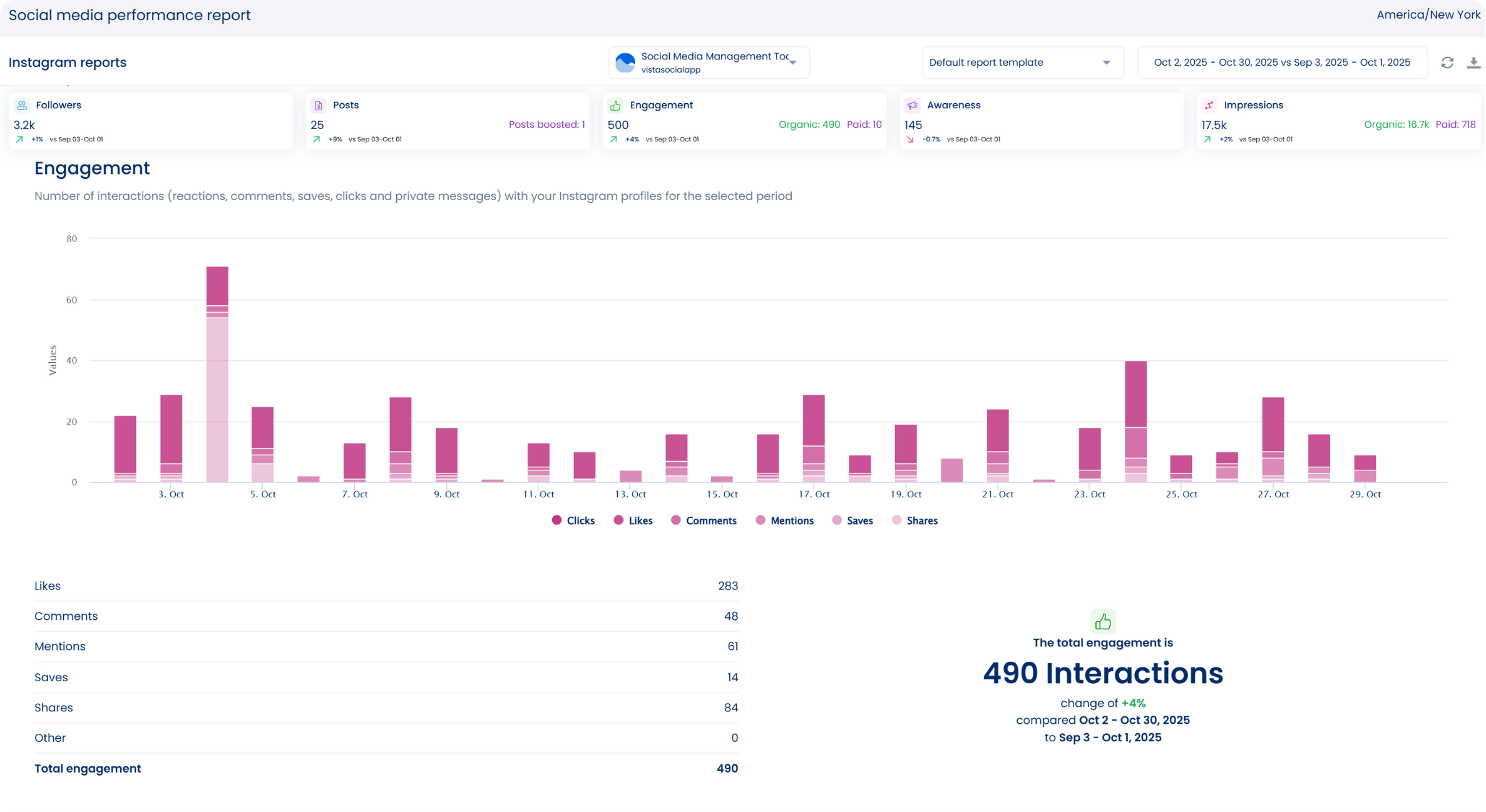The width and height of the screenshot is (1486, 812).
Task: Hide the Shares series via legend
Action: tap(915, 520)
